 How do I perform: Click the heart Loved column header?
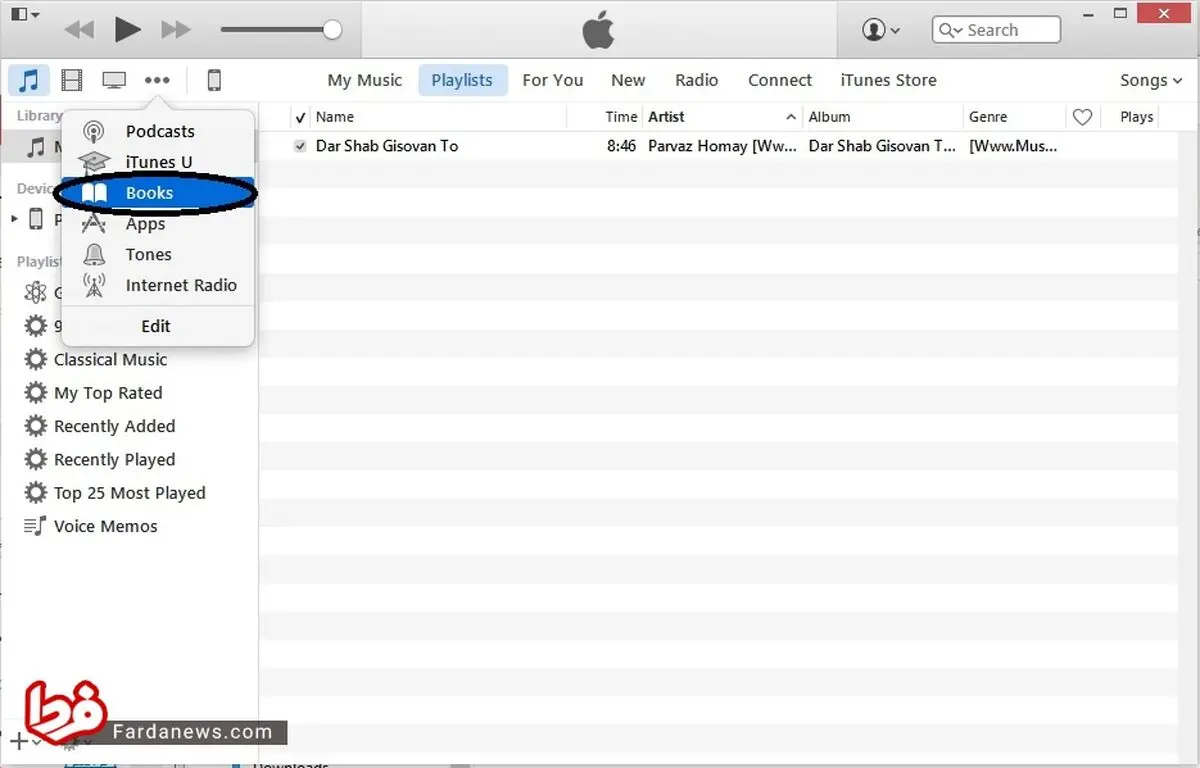1082,117
